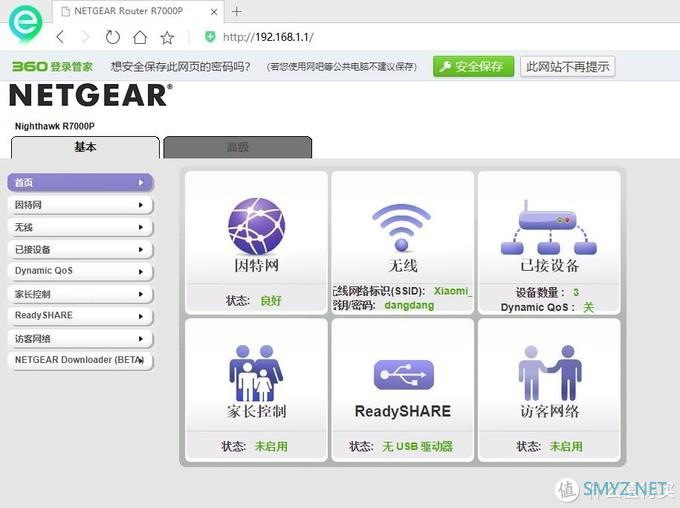Click the 已接设备 tile title
The width and height of the screenshot is (680, 508).
point(549,265)
